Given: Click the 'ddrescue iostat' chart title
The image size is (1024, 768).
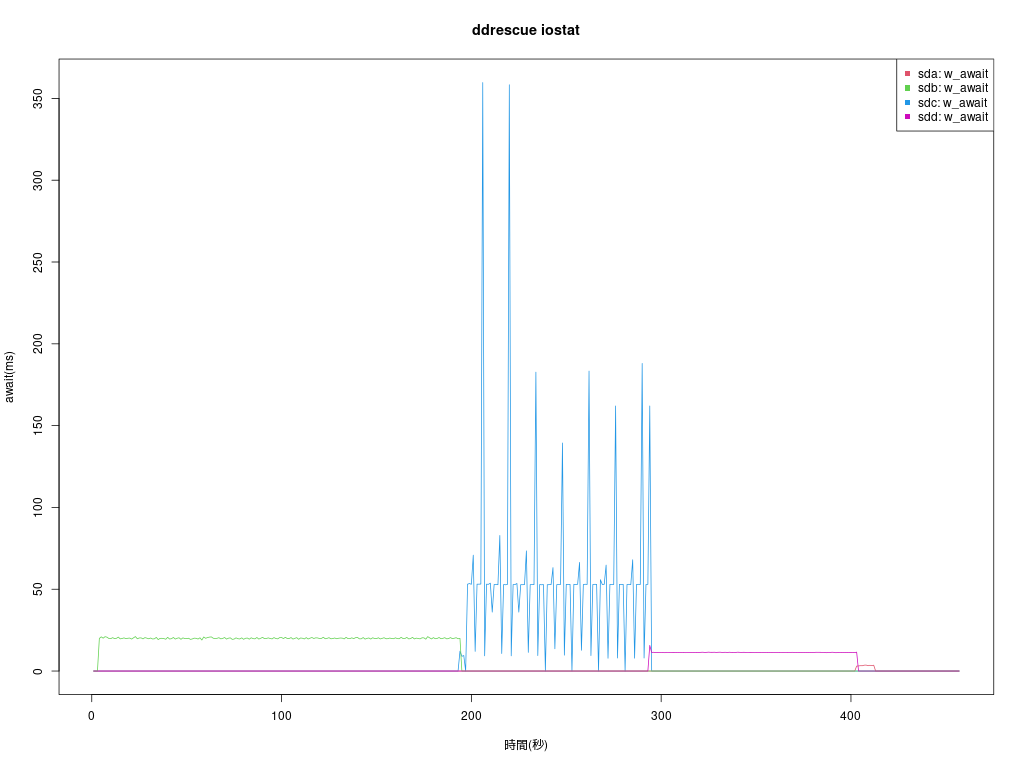Looking at the screenshot, I should [526, 30].
